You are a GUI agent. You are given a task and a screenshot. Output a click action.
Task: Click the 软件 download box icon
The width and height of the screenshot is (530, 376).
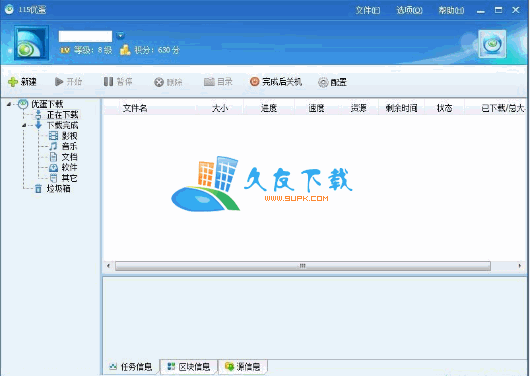(53, 167)
